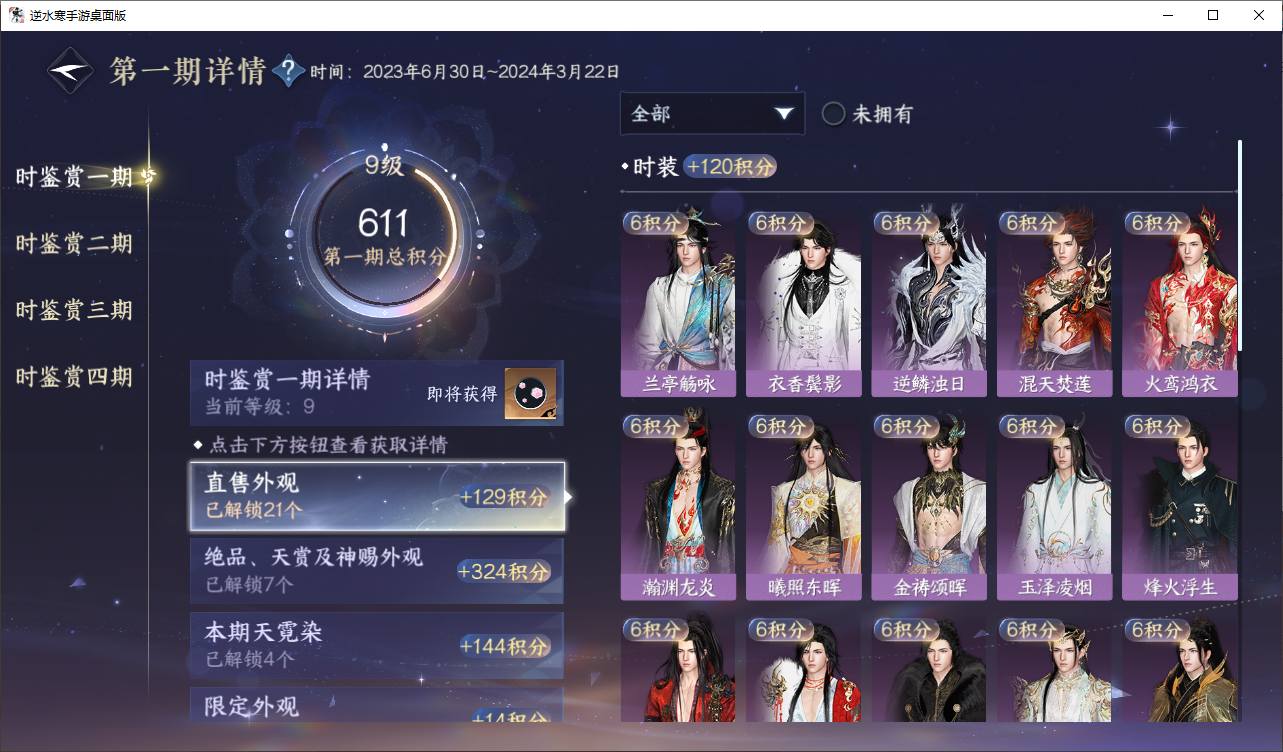The height and width of the screenshot is (752, 1283).
Task: Select the 逆鳞浊日 costume thumbnail
Action: pyautogui.click(x=929, y=304)
